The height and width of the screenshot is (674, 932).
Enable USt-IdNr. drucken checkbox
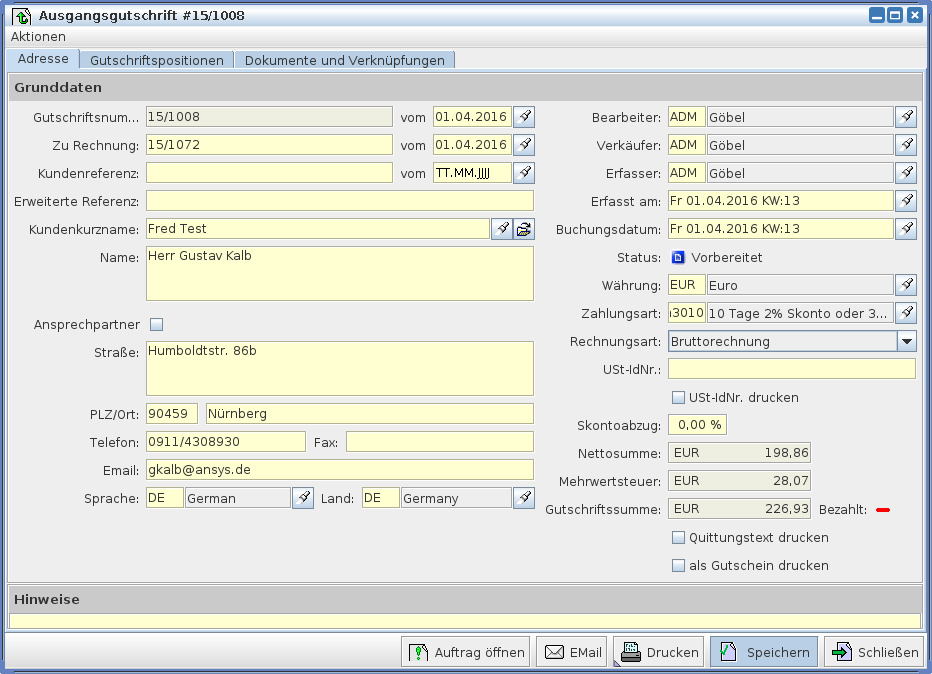679,397
